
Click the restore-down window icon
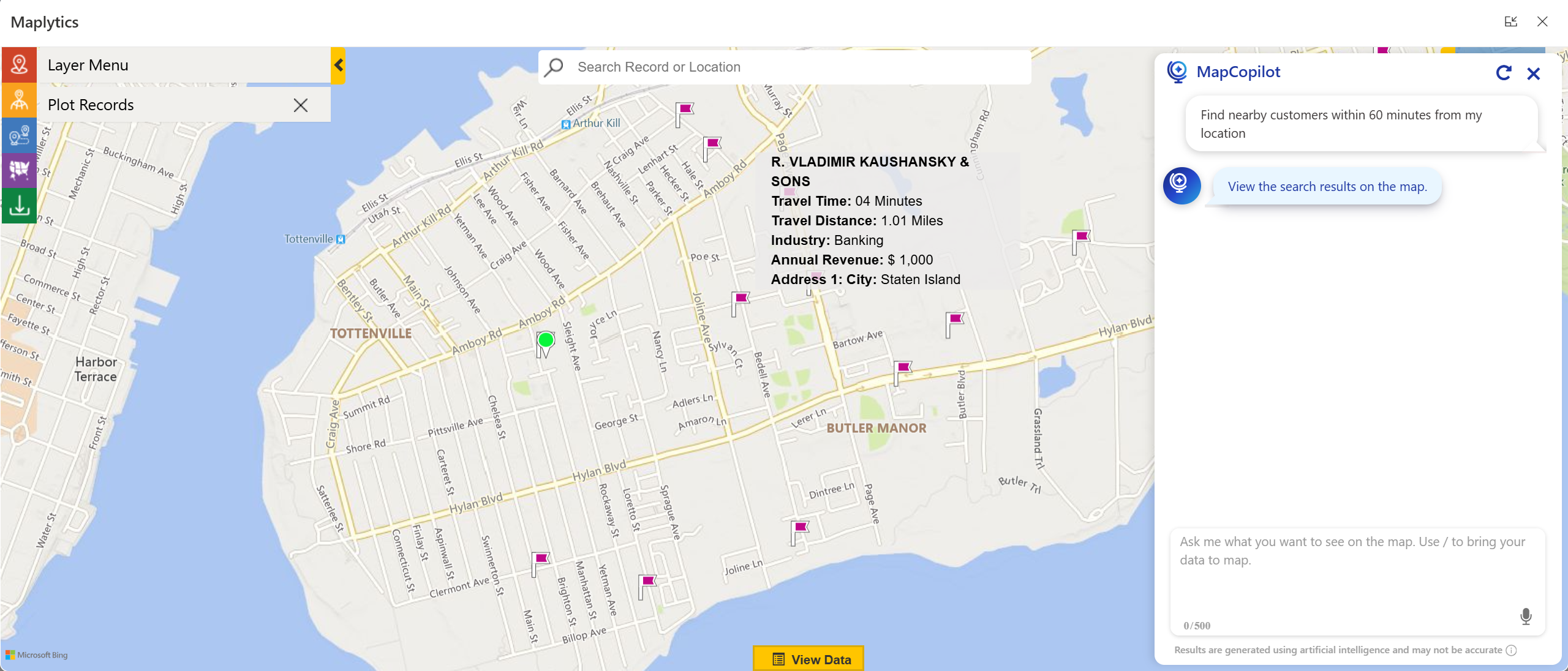[1512, 21]
